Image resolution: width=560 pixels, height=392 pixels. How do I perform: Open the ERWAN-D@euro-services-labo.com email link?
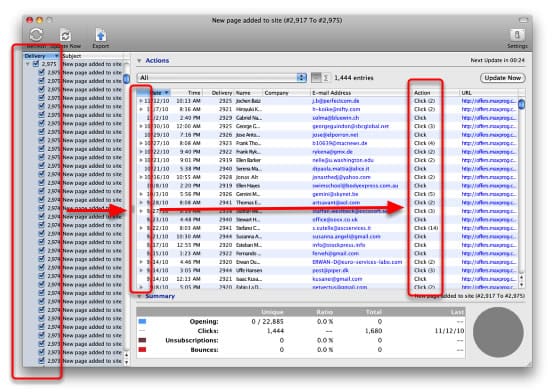pos(357,262)
